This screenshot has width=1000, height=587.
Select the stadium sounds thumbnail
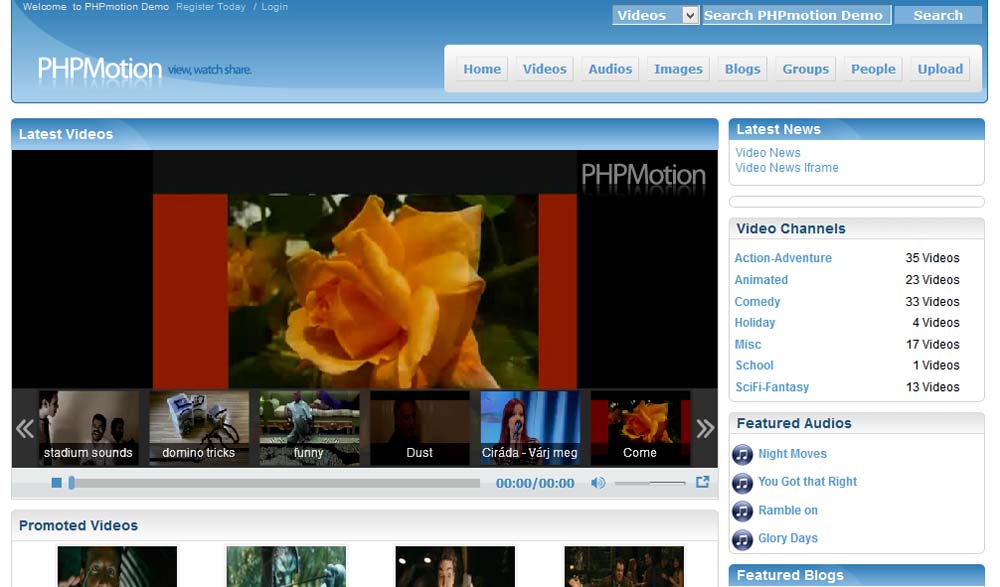click(x=89, y=428)
